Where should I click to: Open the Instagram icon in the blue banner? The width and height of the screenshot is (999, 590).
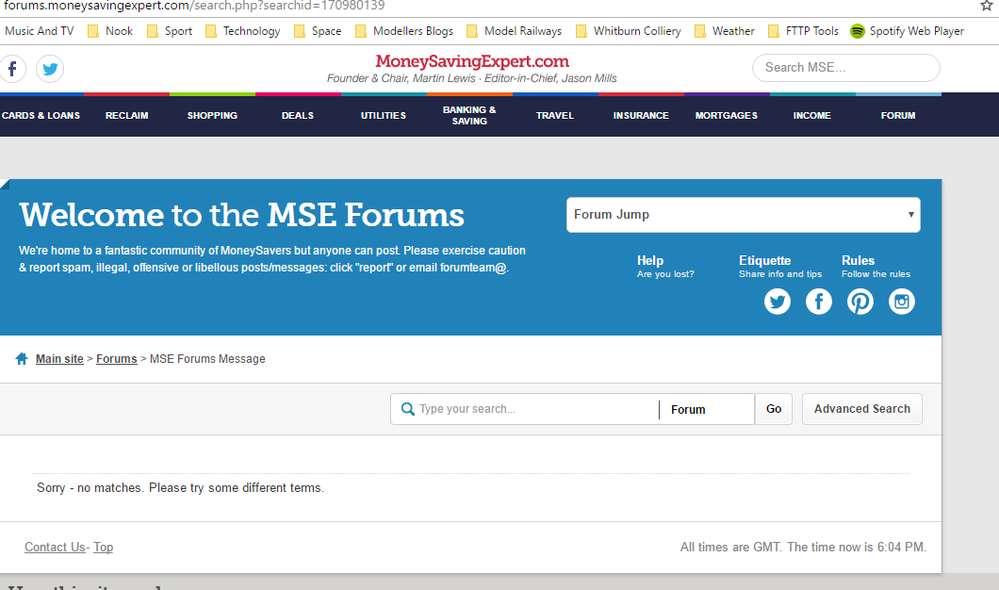click(902, 301)
